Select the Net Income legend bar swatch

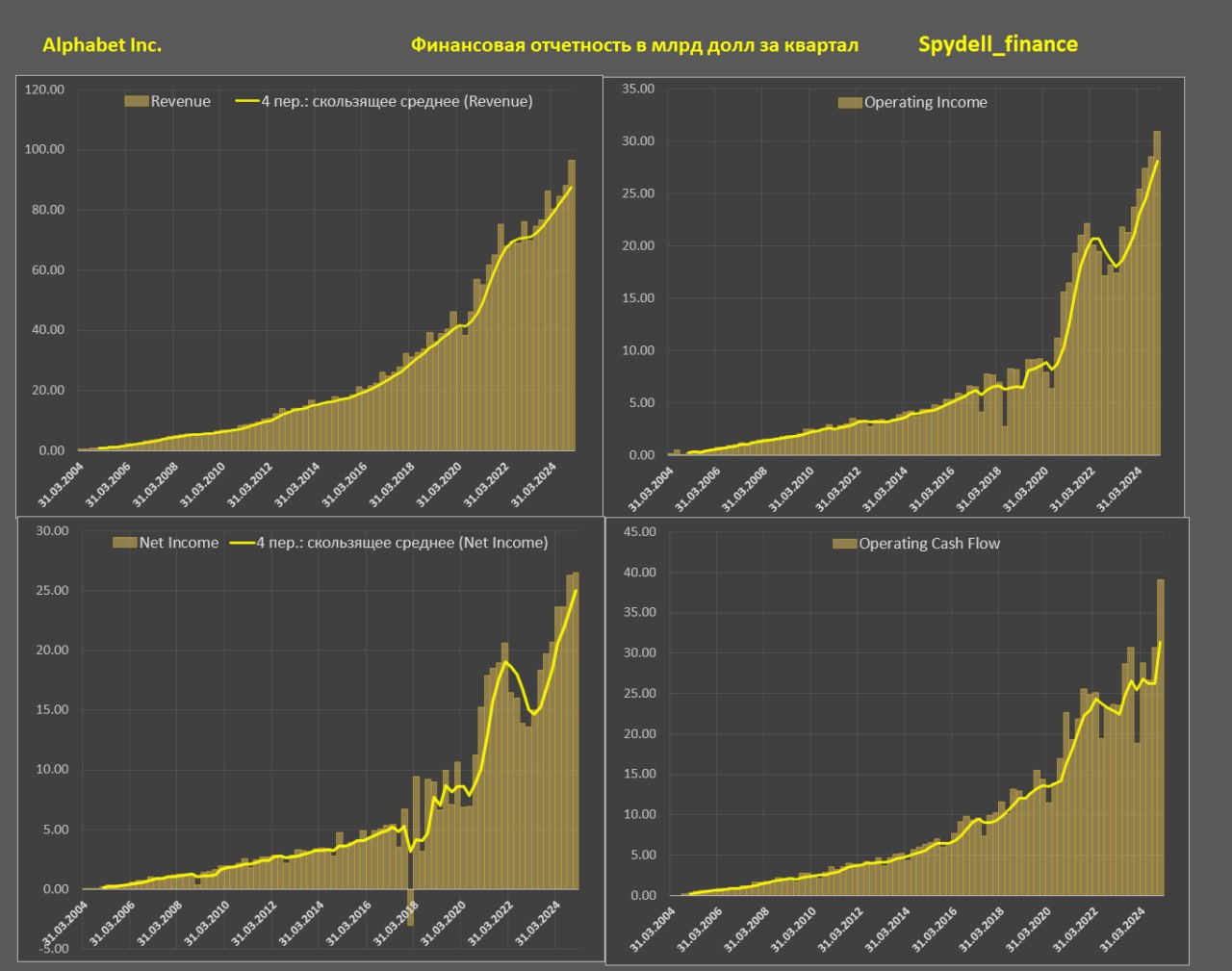point(124,543)
